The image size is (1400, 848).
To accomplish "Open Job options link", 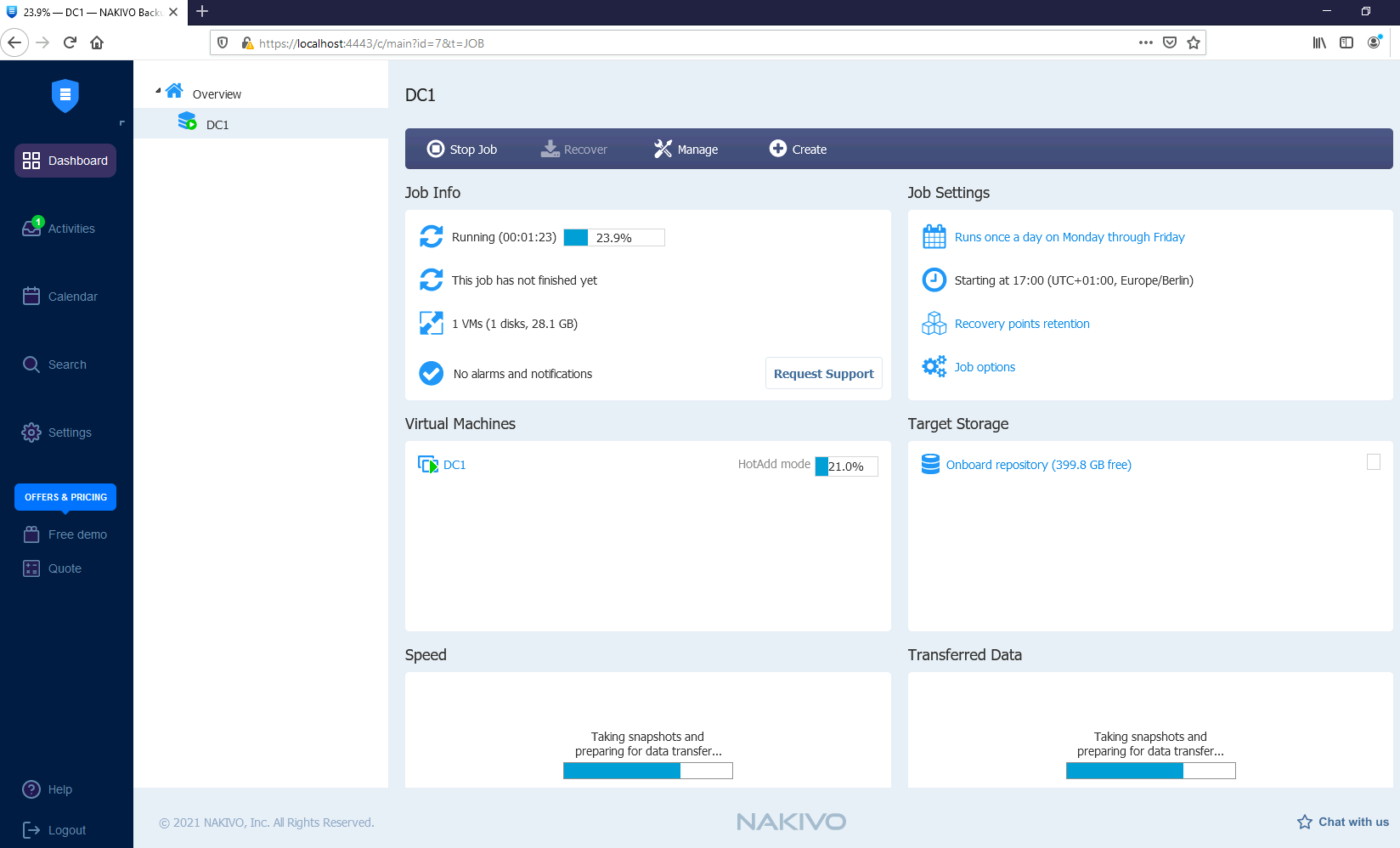I will pos(985,367).
